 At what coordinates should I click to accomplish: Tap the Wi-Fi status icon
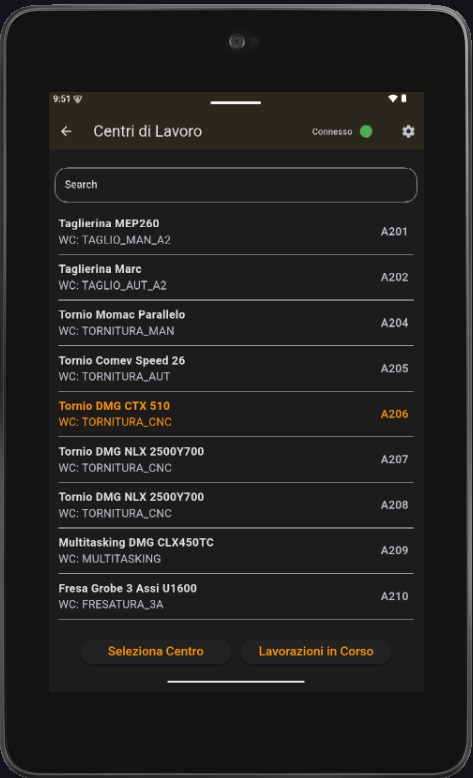click(393, 99)
